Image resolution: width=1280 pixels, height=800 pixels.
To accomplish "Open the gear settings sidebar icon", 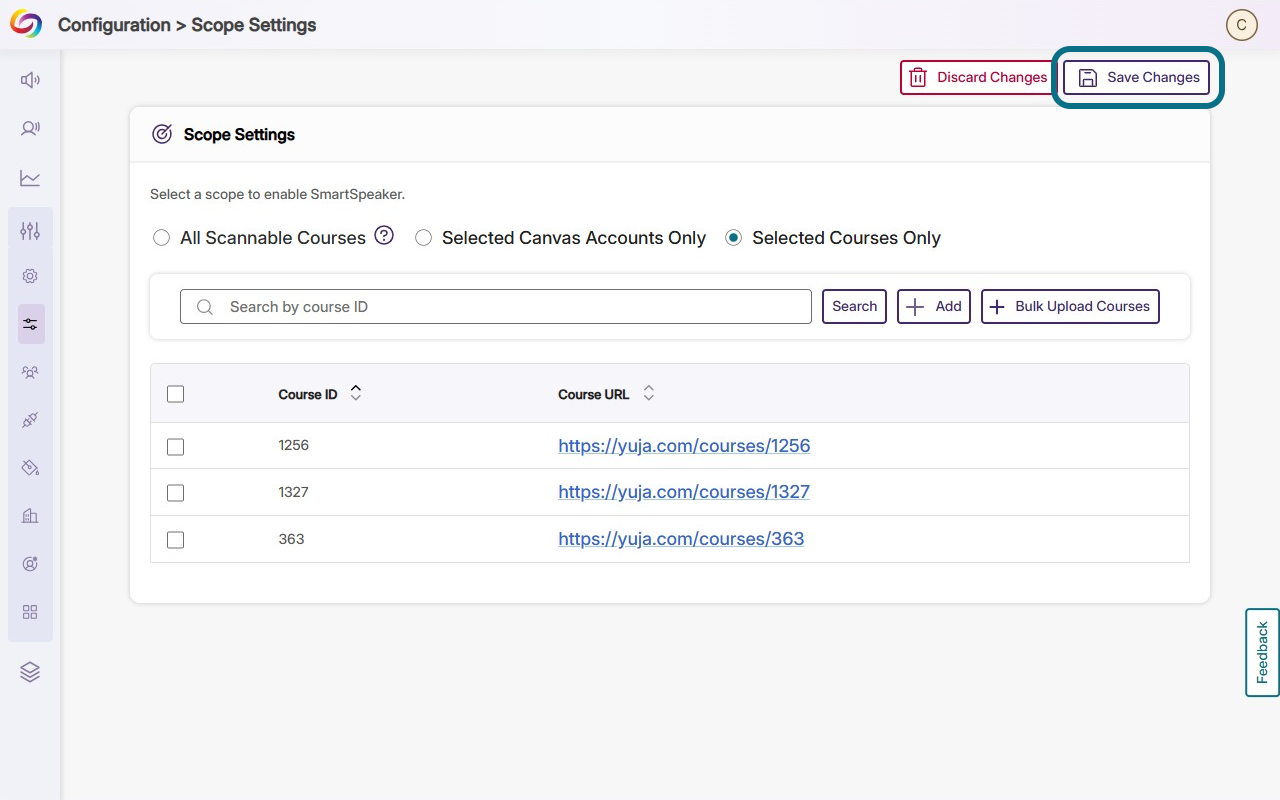I will click(30, 276).
